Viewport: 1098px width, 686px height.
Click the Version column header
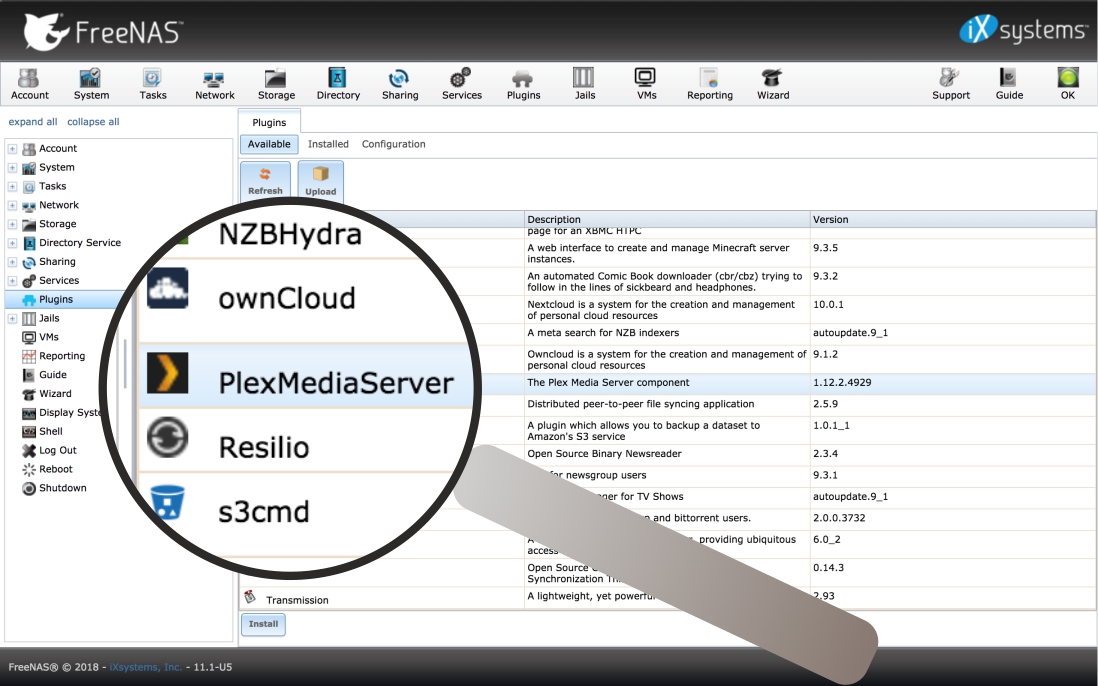953,219
